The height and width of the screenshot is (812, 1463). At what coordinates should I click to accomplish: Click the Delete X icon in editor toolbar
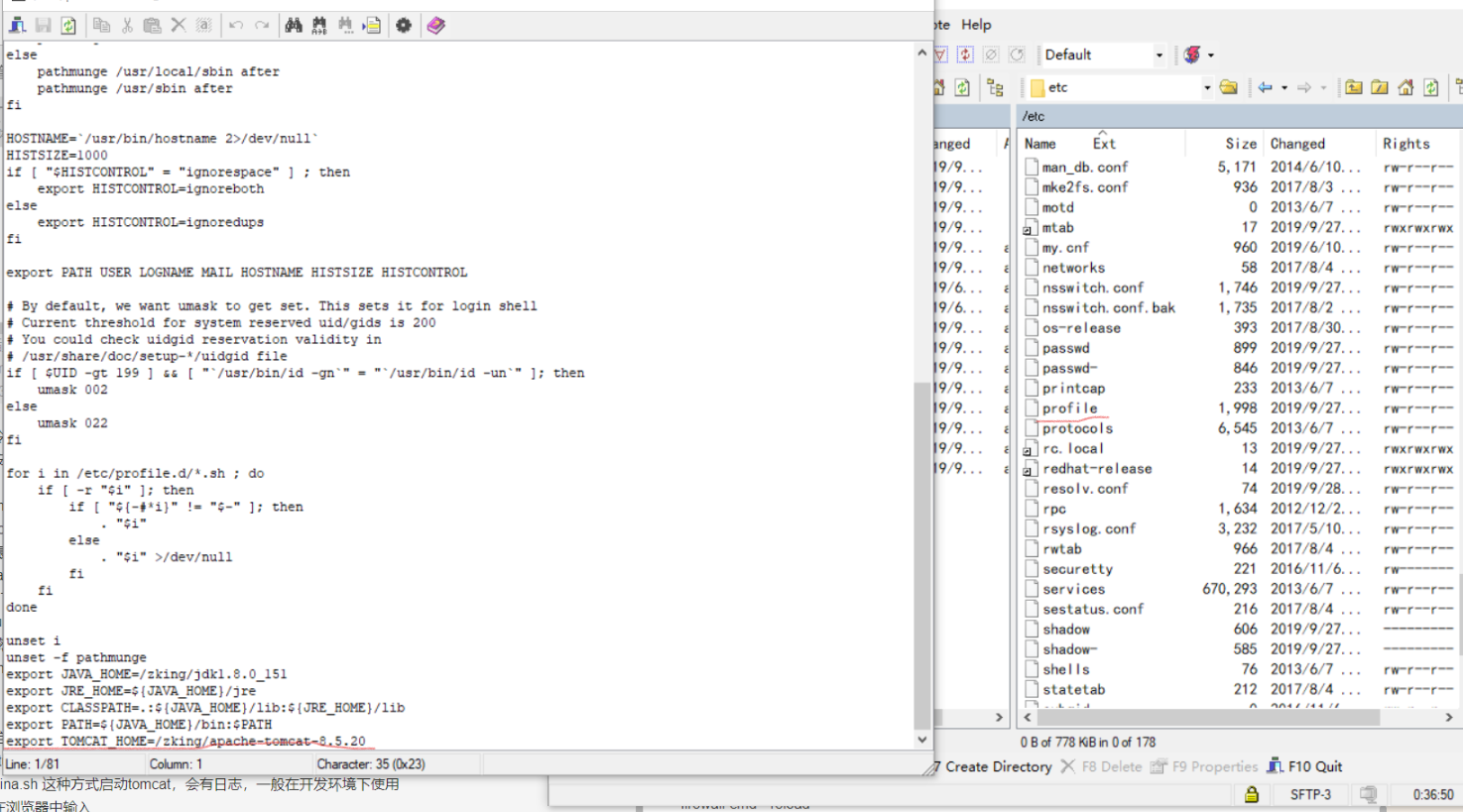coord(179,25)
